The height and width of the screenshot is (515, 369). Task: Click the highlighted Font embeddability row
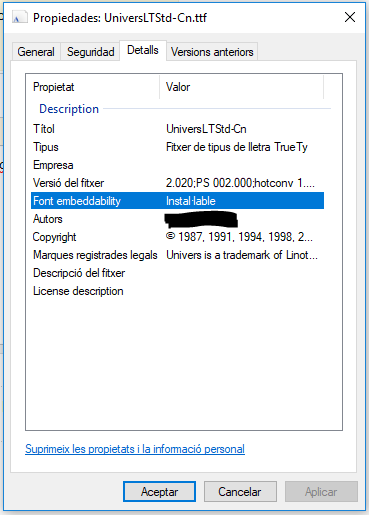177,201
